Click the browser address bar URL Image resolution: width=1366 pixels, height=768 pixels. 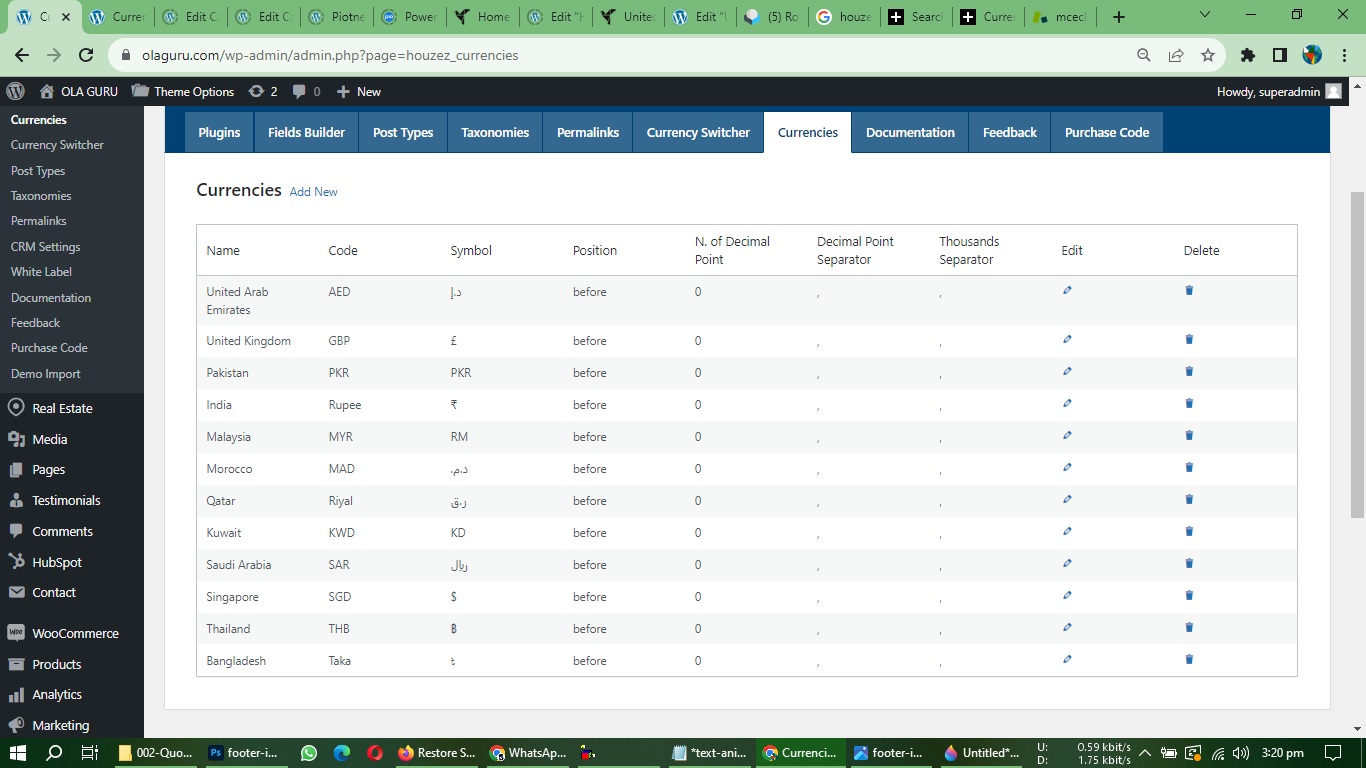[330, 55]
